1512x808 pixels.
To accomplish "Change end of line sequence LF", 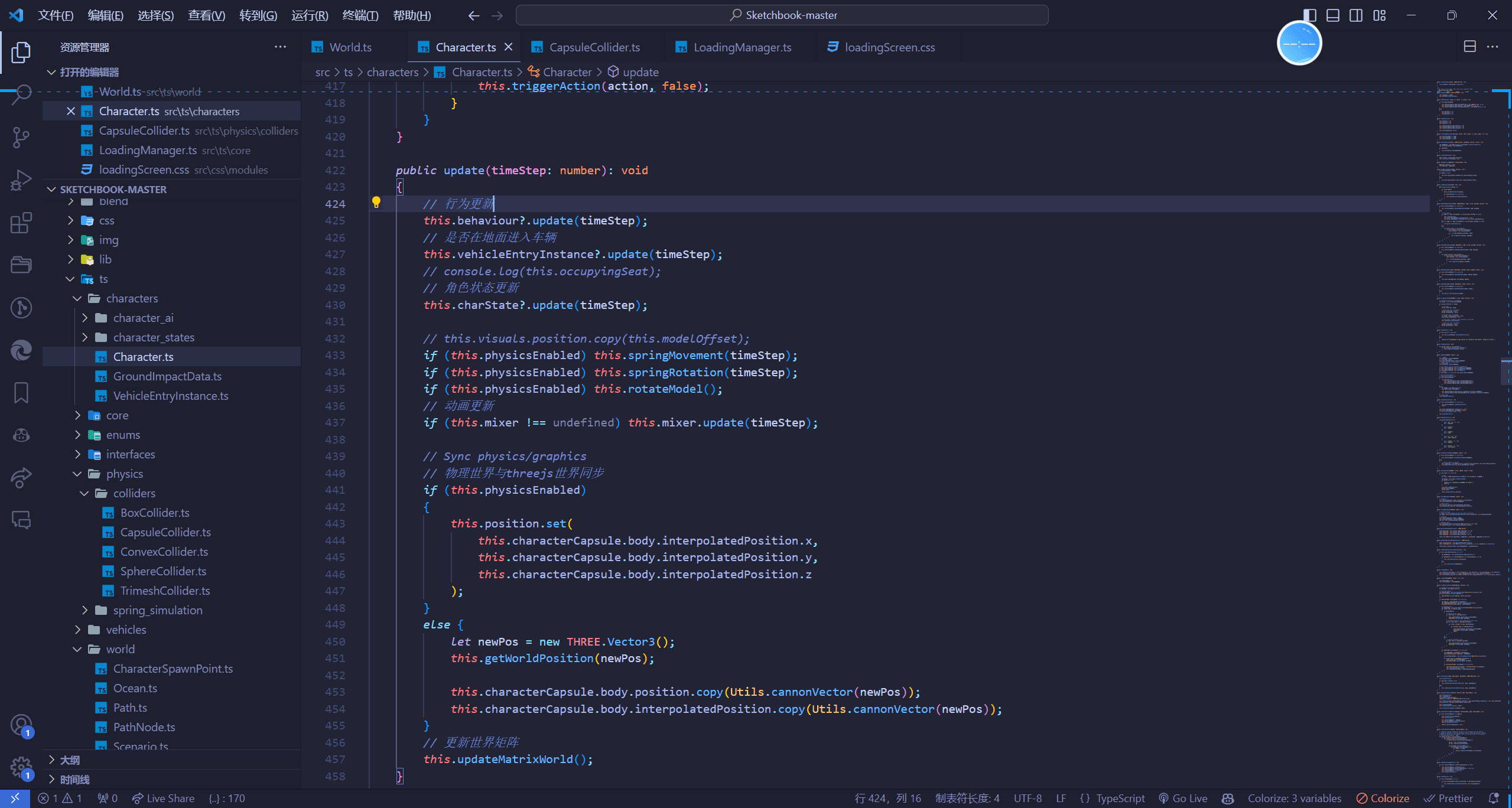I will pyautogui.click(x=1061, y=798).
